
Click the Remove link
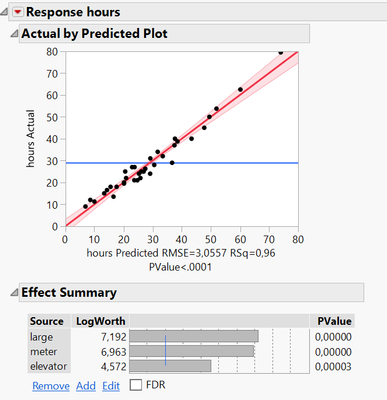click(51, 386)
